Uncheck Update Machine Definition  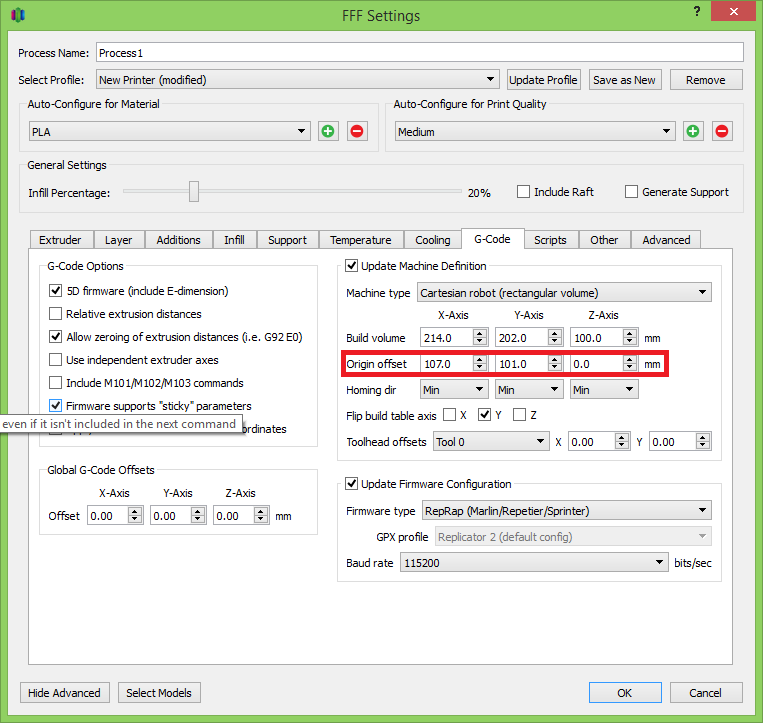click(x=351, y=266)
